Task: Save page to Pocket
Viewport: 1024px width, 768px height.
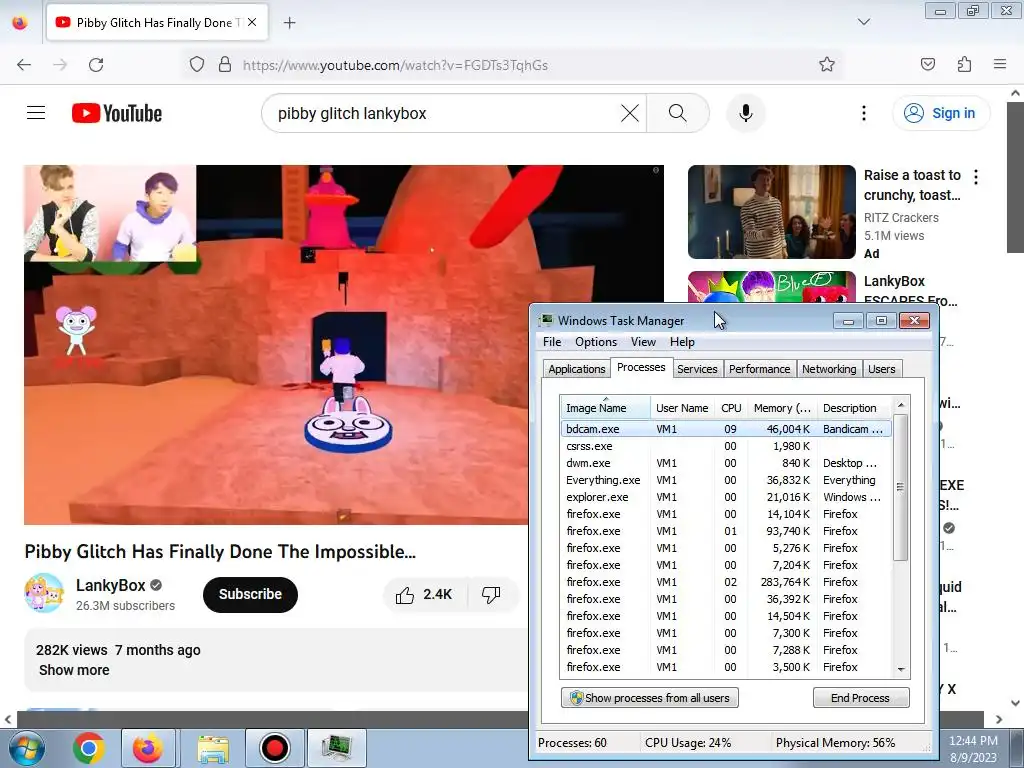Action: click(x=927, y=64)
